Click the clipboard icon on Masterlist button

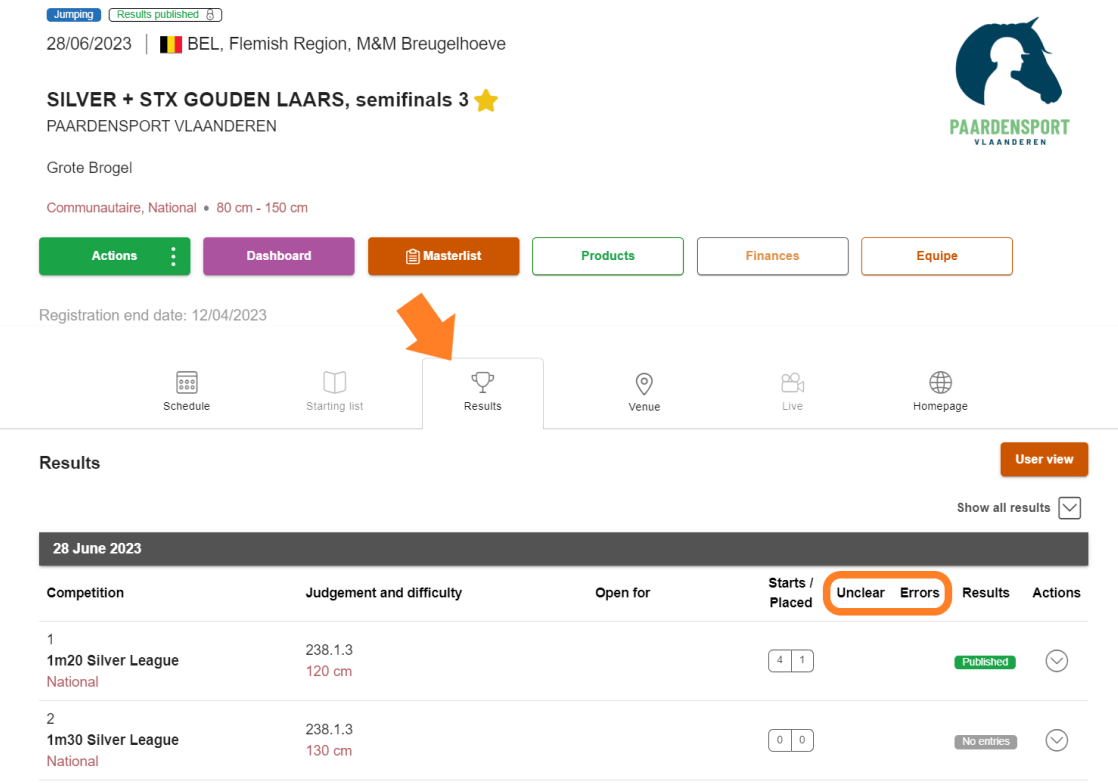(412, 257)
